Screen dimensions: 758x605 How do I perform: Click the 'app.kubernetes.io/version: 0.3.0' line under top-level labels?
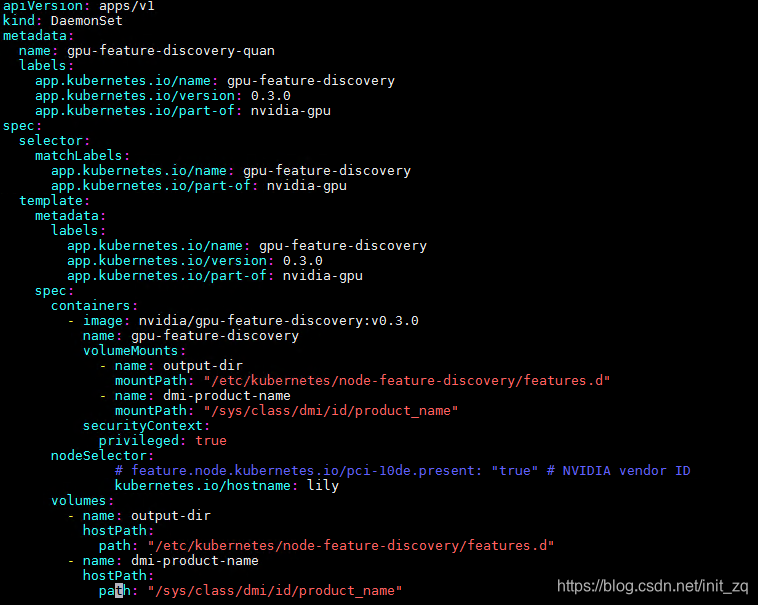[162, 96]
